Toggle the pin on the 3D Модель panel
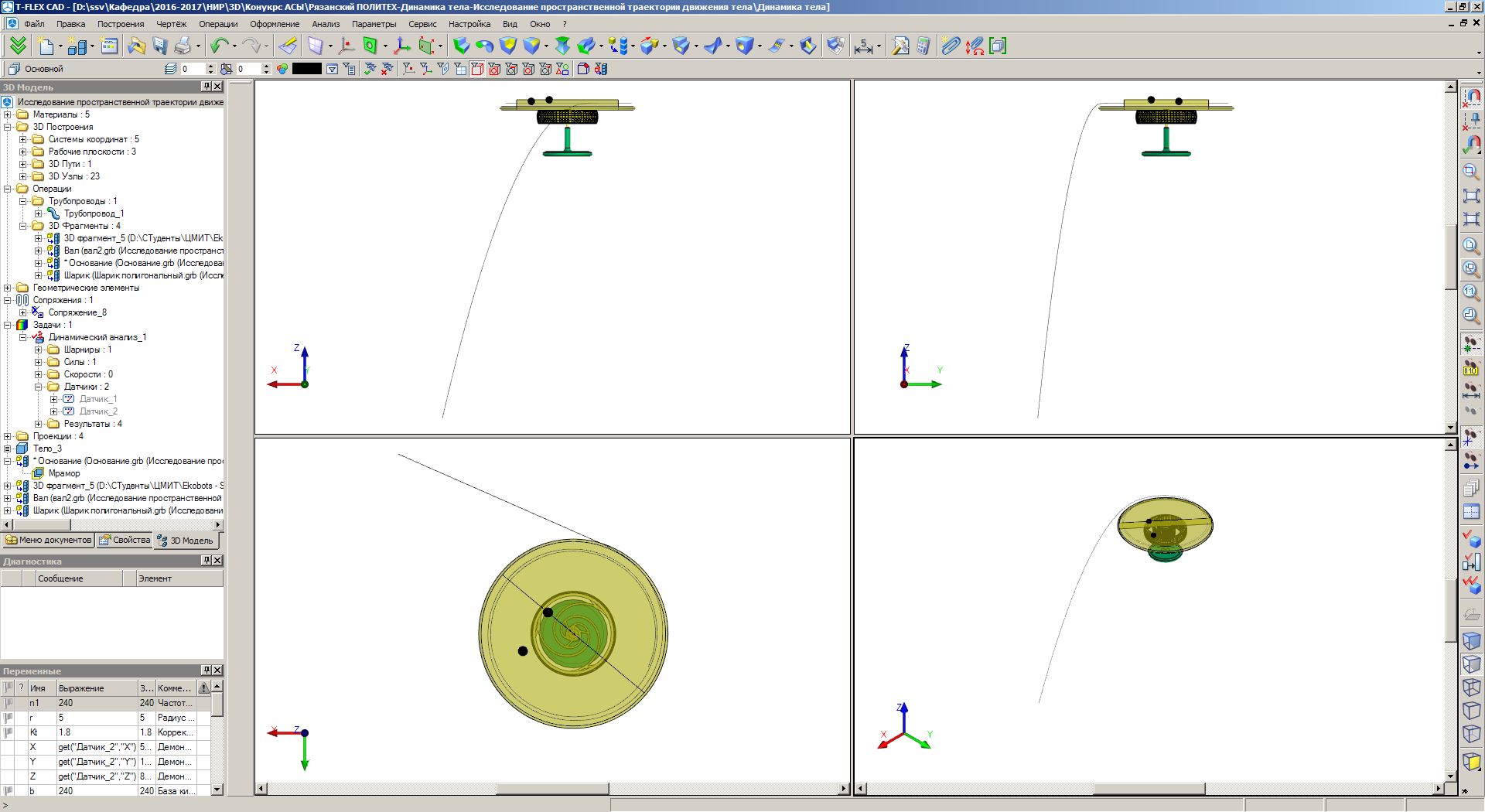 207,87
